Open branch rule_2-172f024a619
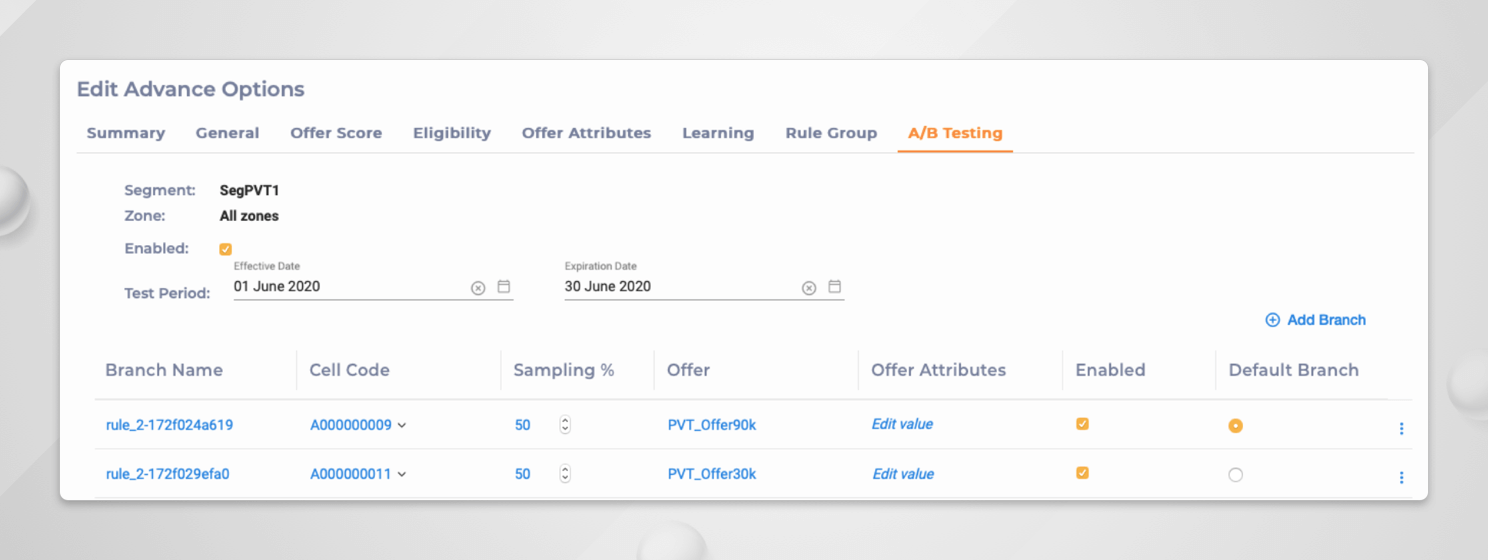 click(x=169, y=425)
